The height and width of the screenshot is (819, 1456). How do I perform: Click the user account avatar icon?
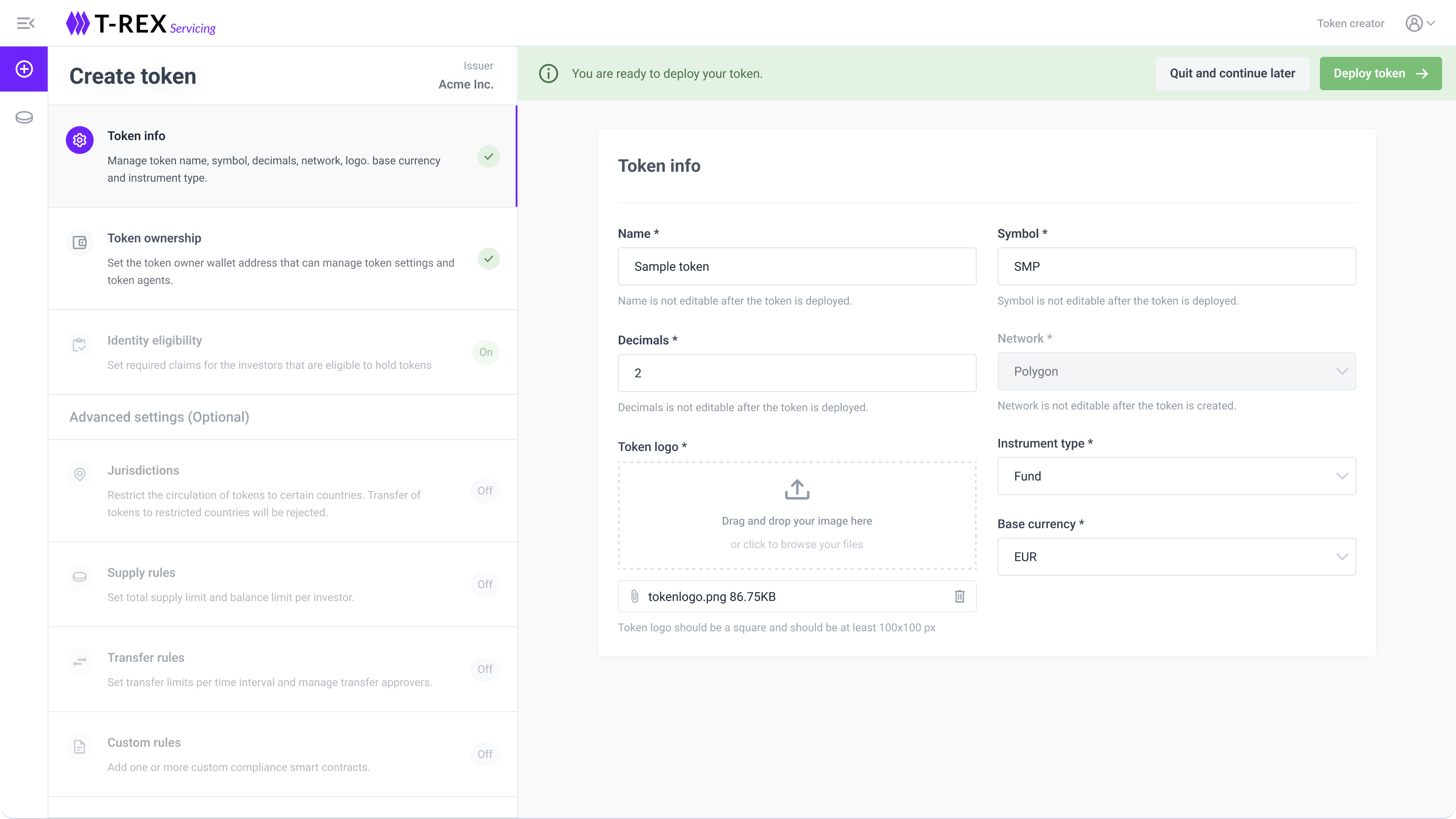point(1414,23)
